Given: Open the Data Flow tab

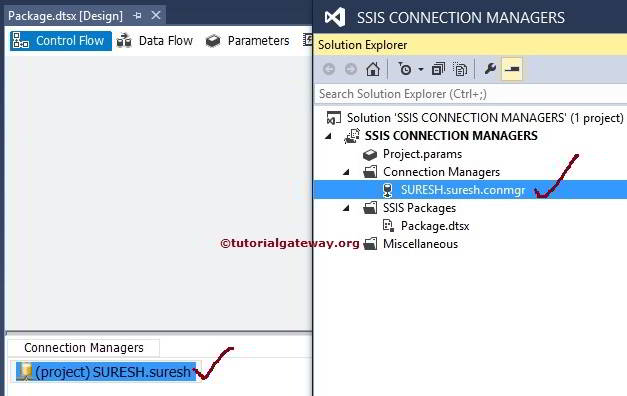Looking at the screenshot, I should pyautogui.click(x=155, y=41).
